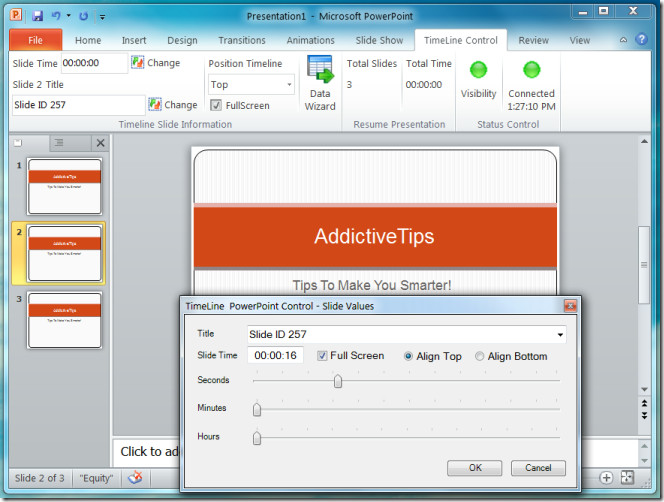Go to the Design tab
664x502 pixels.
click(182, 40)
